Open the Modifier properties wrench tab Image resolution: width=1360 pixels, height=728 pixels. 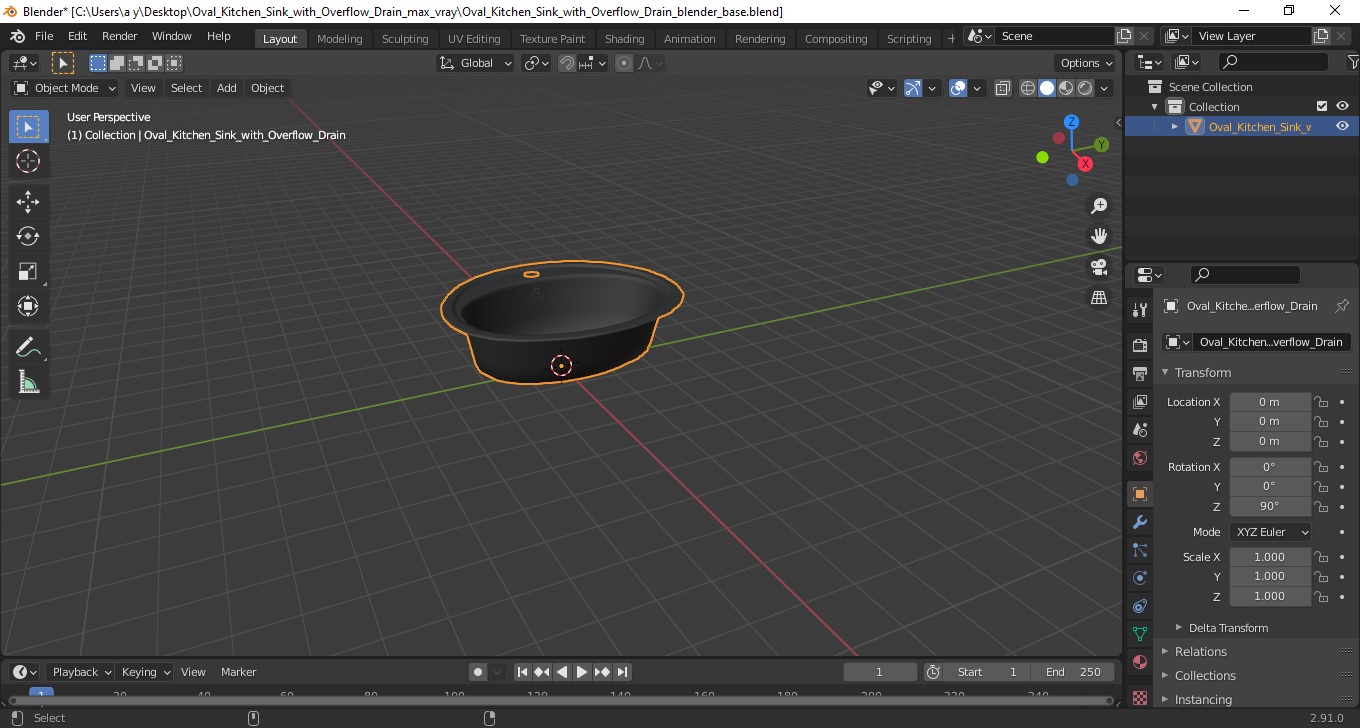(1140, 522)
